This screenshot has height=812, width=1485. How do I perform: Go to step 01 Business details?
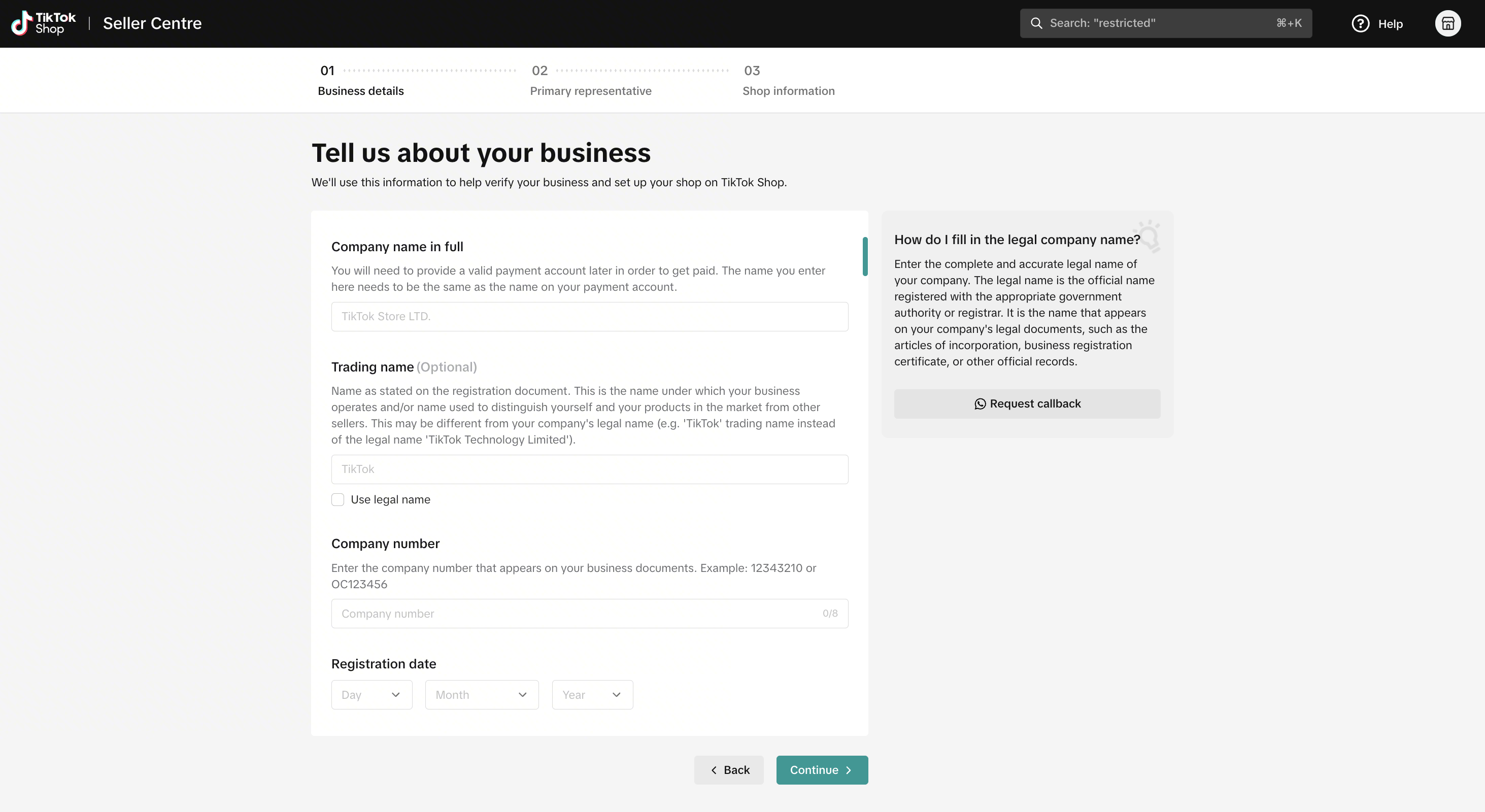click(361, 80)
